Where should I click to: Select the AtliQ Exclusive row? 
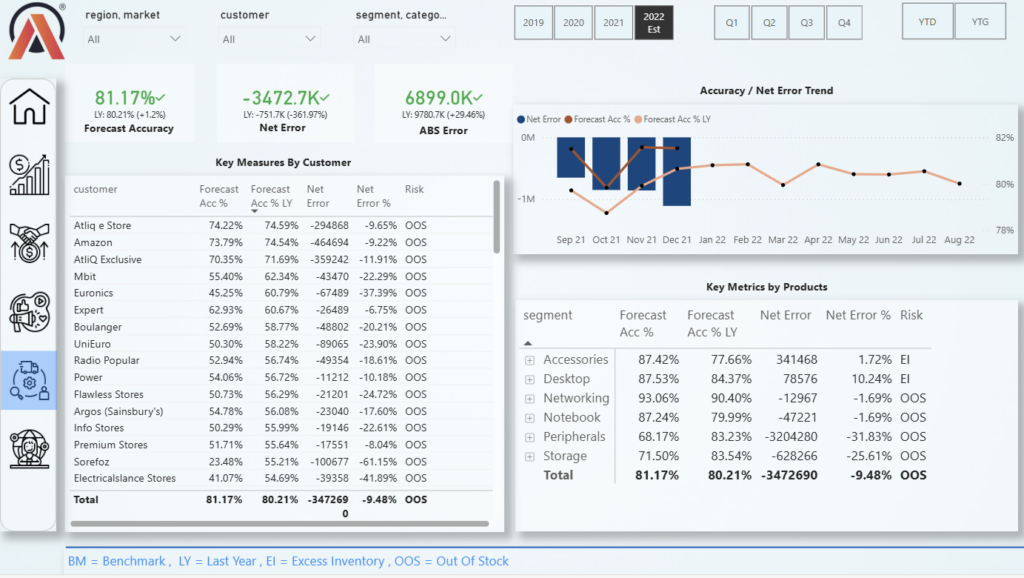250,259
